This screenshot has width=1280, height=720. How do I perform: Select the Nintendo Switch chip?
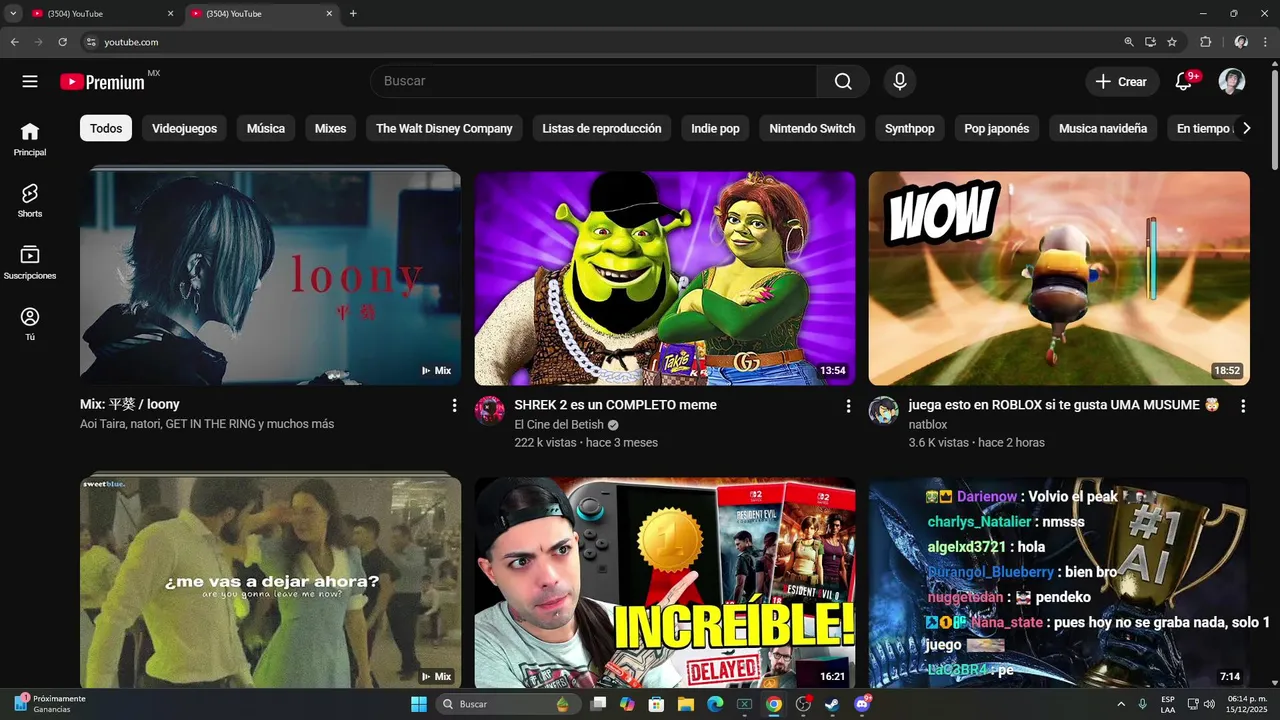812,128
